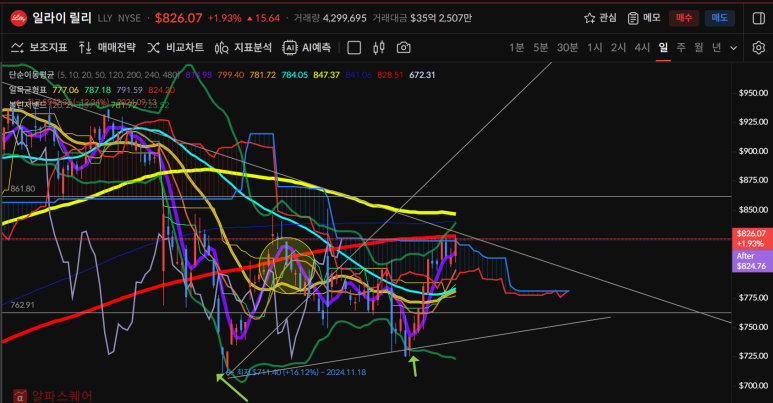The width and height of the screenshot is (773, 403).
Task: Toggle the side panel layout icon
Action: [759, 18]
